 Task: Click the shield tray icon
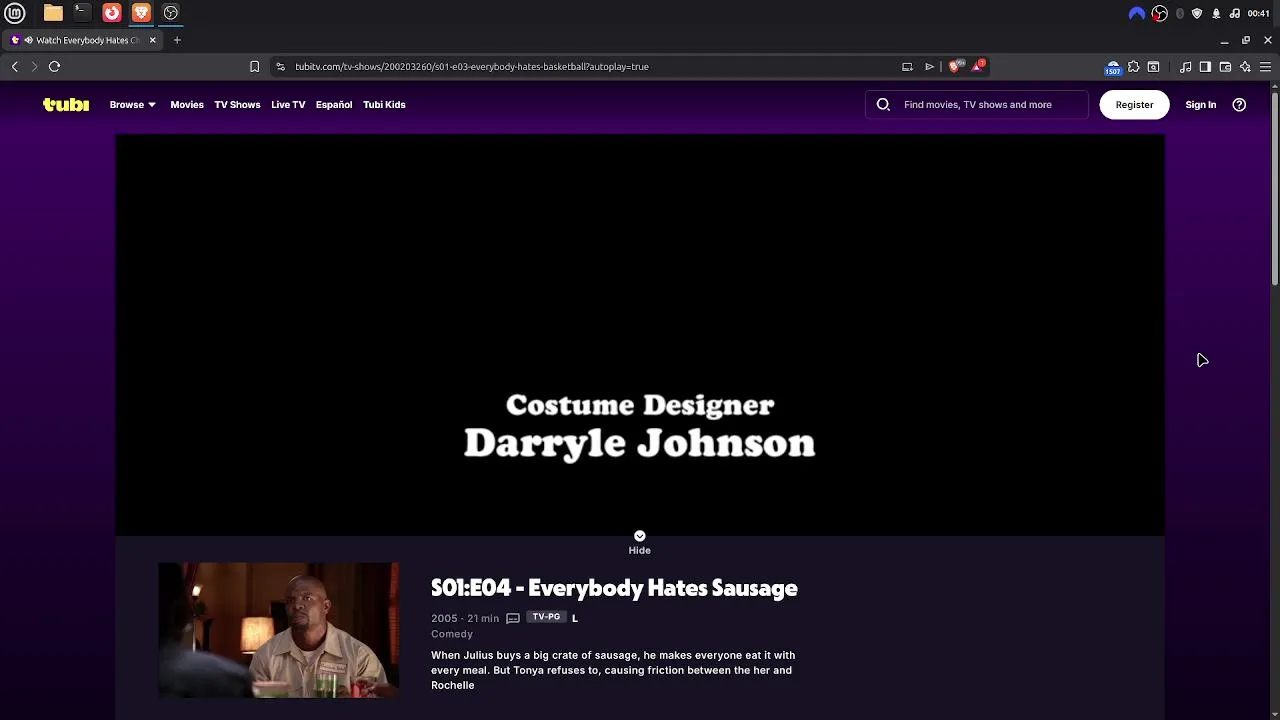click(x=1197, y=13)
